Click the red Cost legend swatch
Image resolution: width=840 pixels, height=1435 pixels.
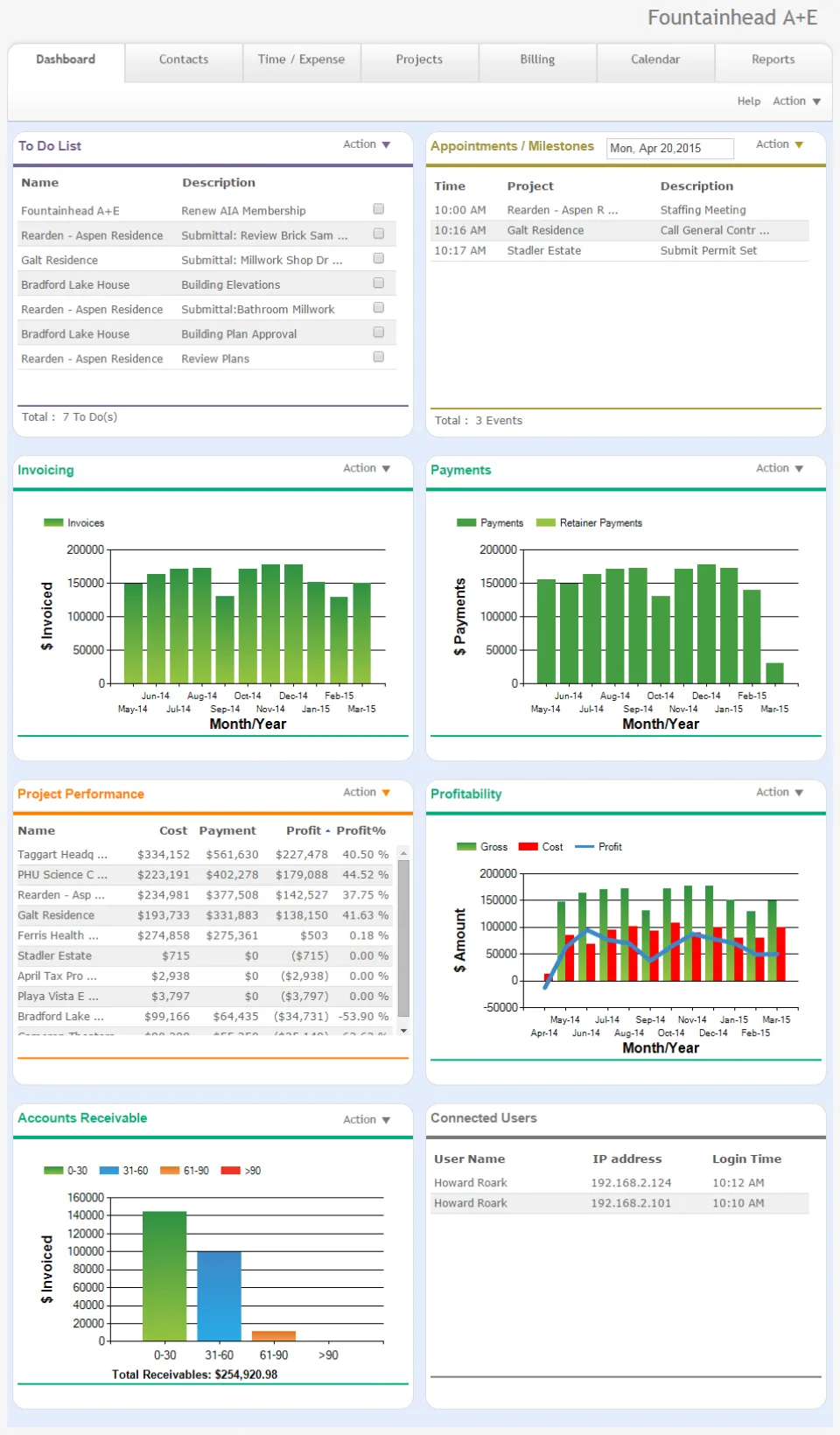pos(528,846)
